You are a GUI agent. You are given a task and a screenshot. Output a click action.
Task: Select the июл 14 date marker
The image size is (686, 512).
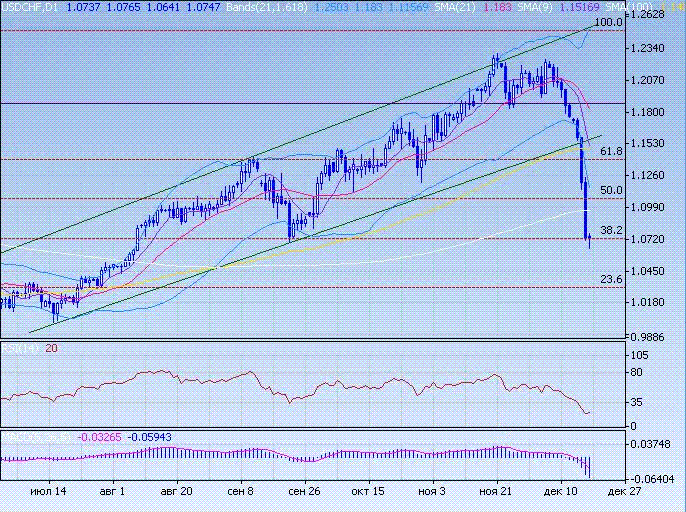coord(48,492)
